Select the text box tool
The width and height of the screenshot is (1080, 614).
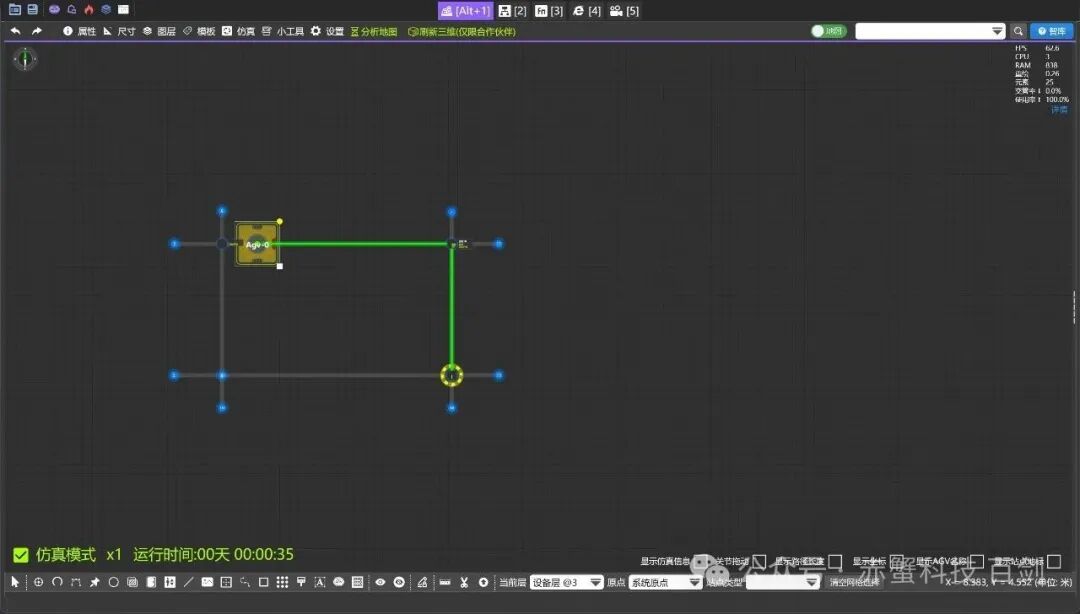tap(320, 582)
